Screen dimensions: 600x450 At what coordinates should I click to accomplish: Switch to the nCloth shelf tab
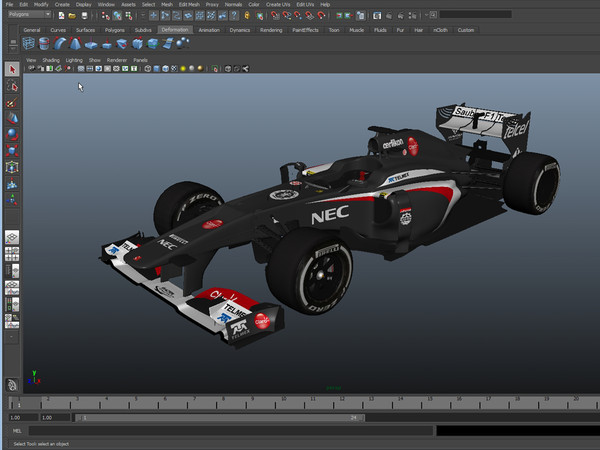440,30
